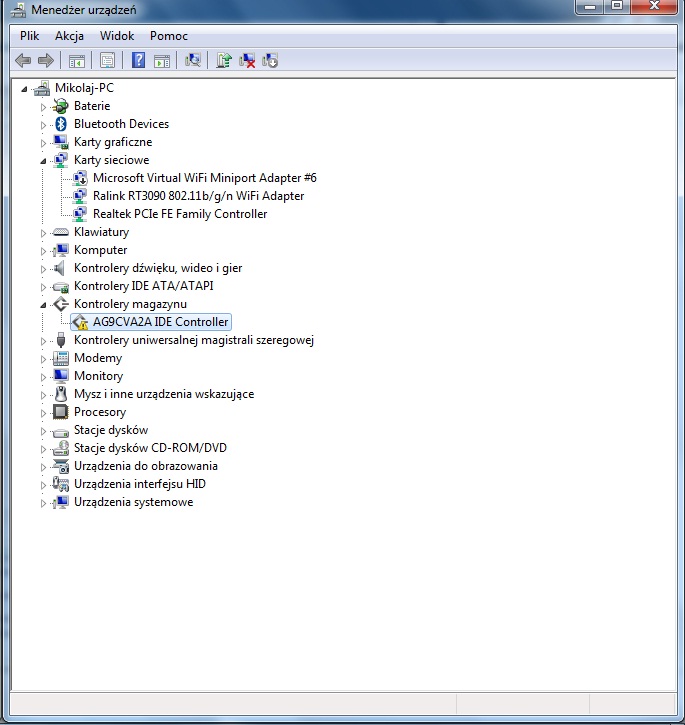Click the Modemy phone icon
The width and height of the screenshot is (685, 725).
coord(61,358)
